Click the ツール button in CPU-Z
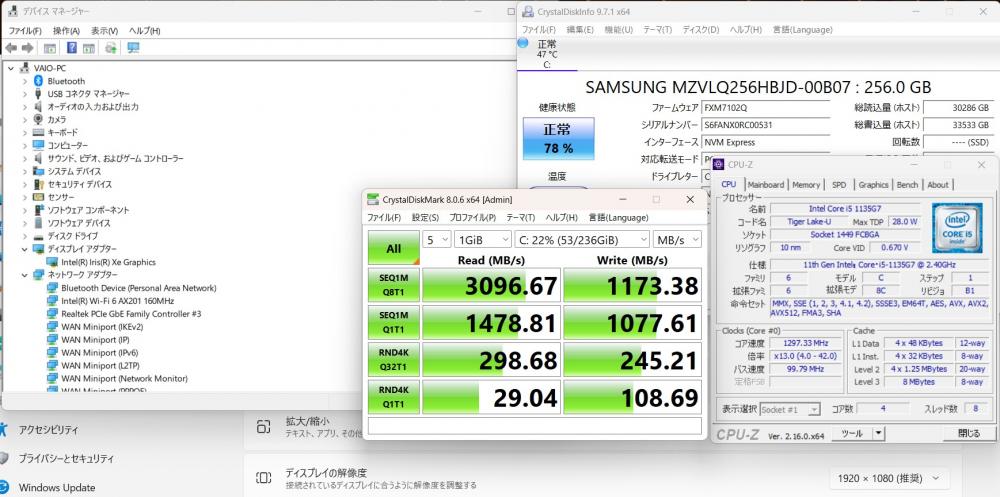This screenshot has height=497, width=1000. click(x=853, y=433)
